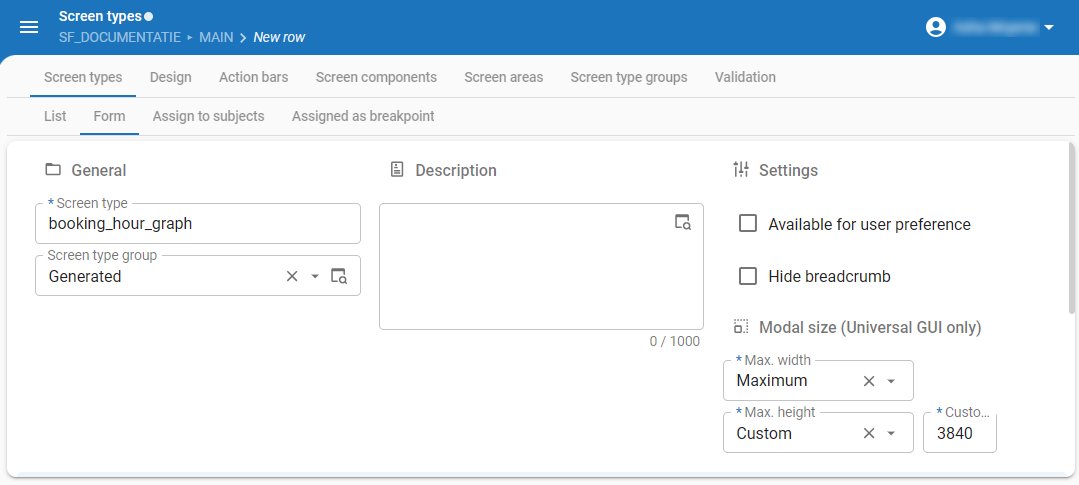Click the Settings sliders icon
This screenshot has height=485, width=1079.
(x=741, y=170)
